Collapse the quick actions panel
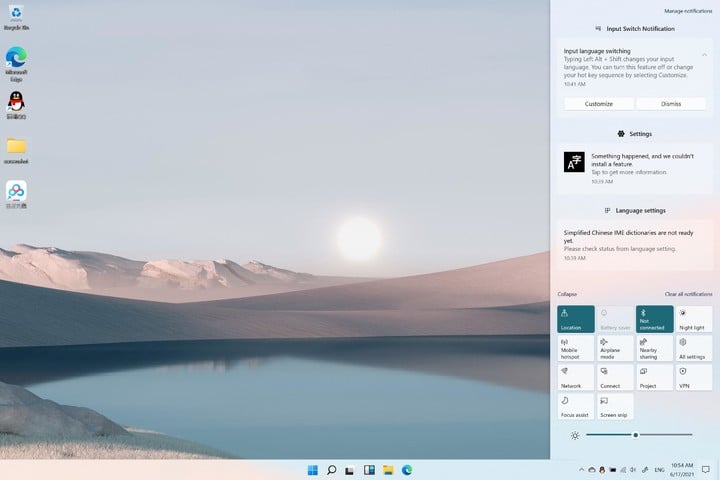This screenshot has width=720, height=480. tap(567, 294)
